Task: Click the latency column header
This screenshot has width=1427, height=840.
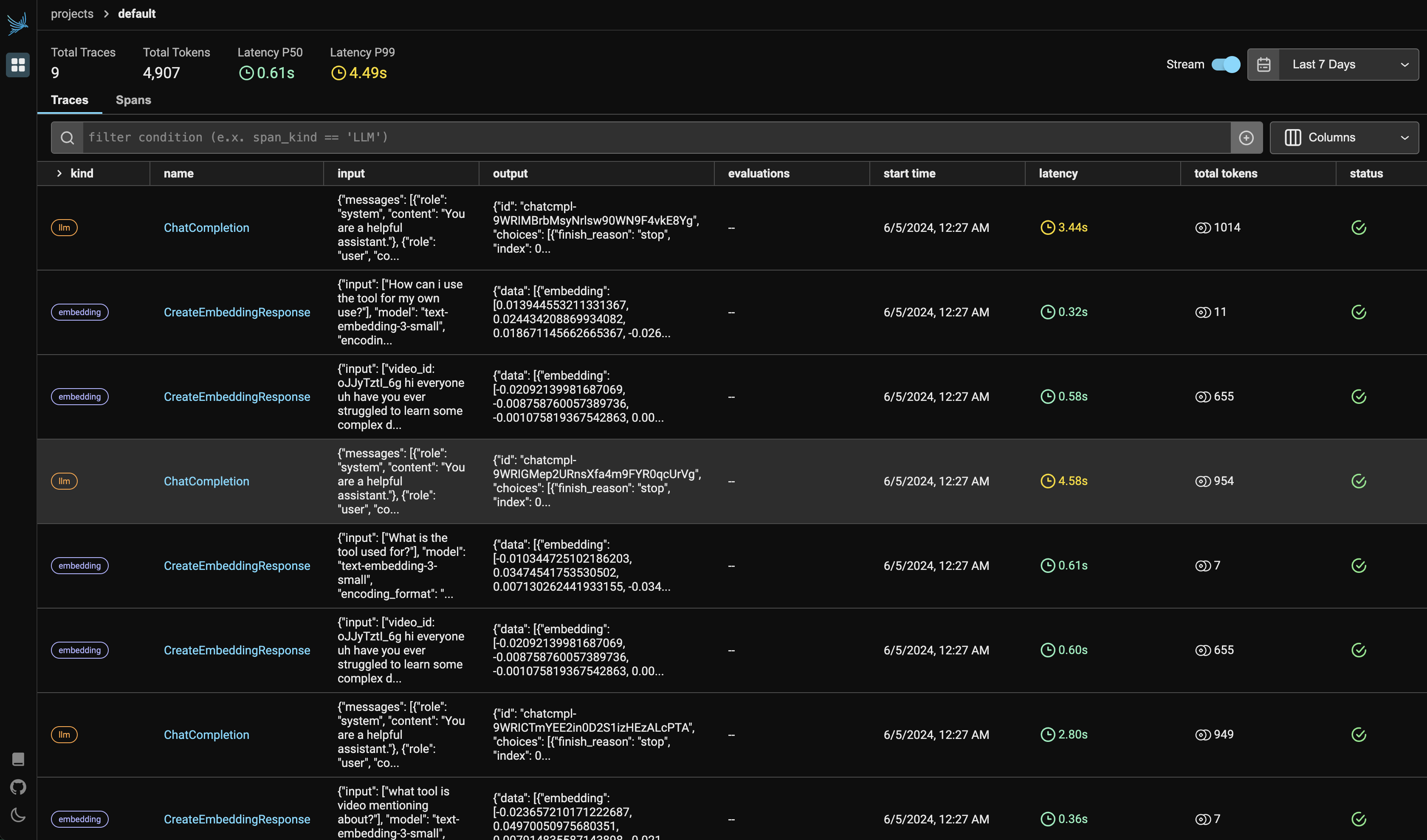Action: (x=1058, y=173)
